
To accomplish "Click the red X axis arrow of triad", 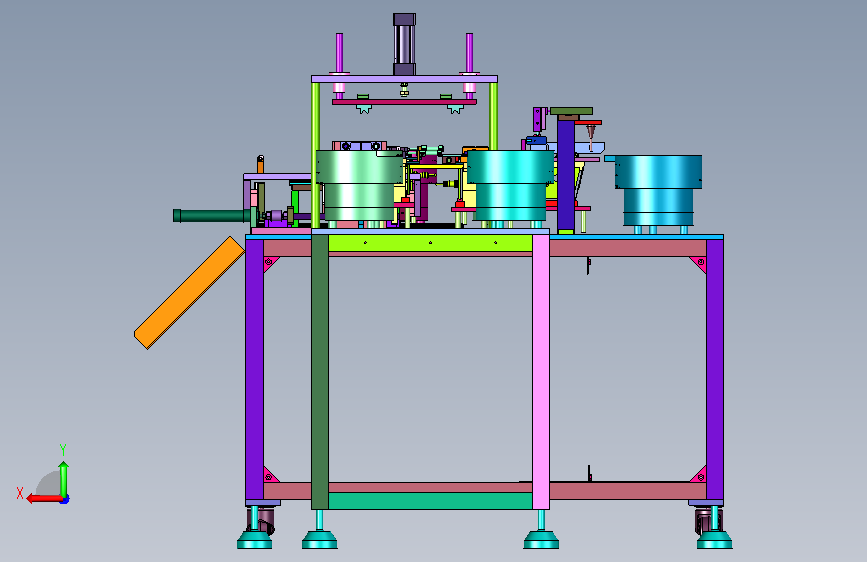I will pos(44,499).
